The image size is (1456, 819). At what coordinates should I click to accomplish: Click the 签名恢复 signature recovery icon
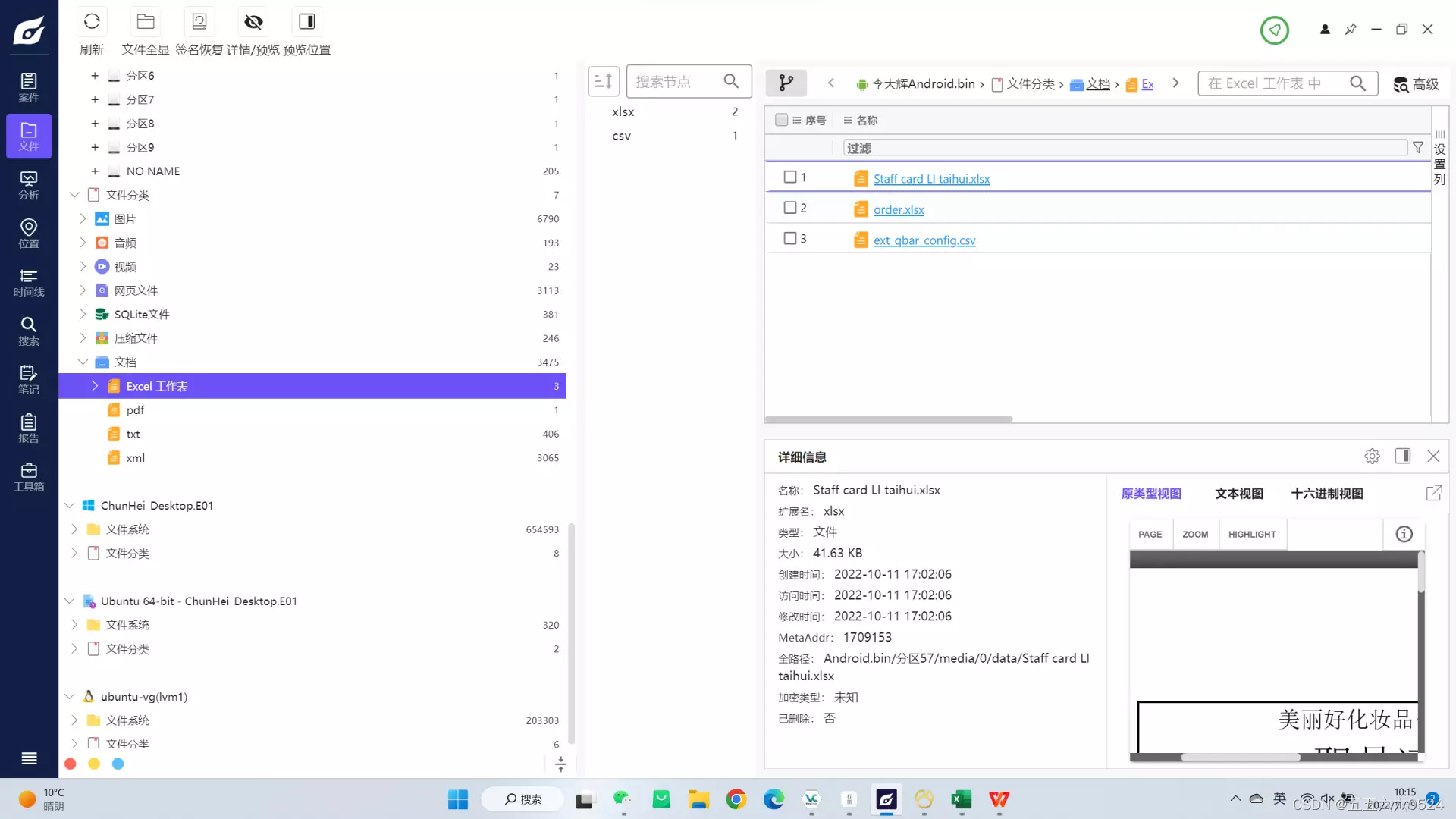[x=199, y=22]
